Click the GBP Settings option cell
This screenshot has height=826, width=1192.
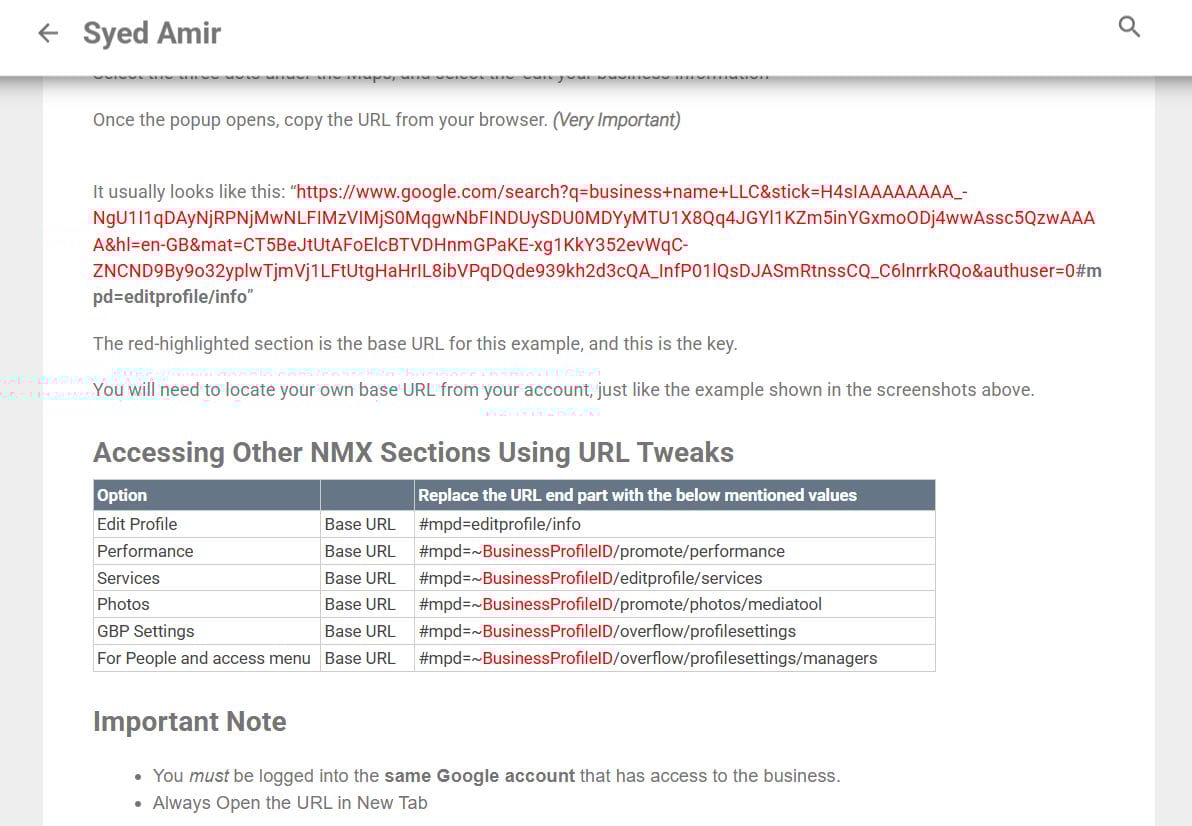[145, 631]
